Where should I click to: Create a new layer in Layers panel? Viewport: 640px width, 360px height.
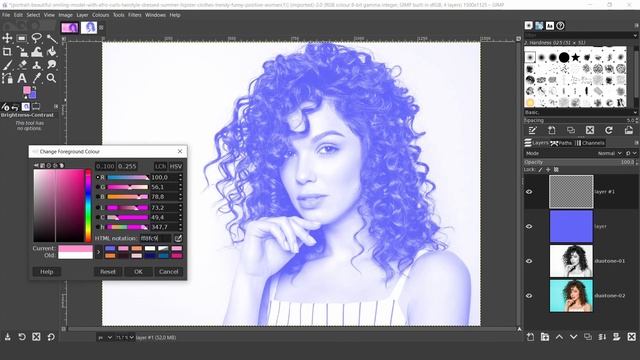tap(530, 337)
